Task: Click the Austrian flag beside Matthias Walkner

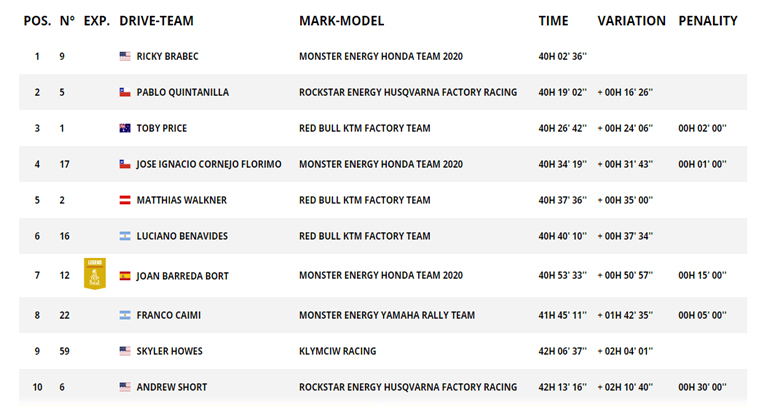Action: pyautogui.click(x=125, y=201)
